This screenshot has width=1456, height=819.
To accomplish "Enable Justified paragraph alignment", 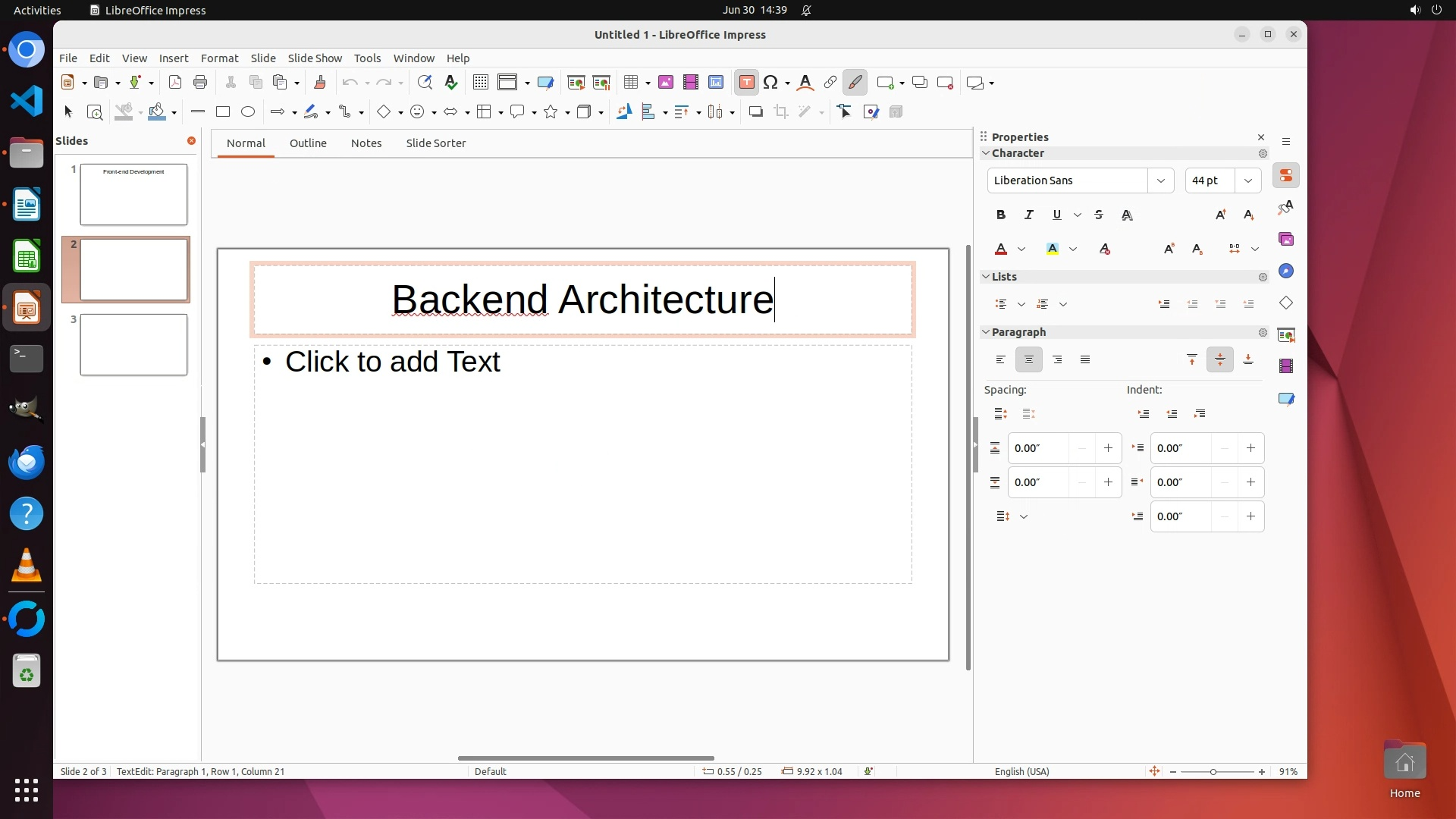I will (x=1085, y=359).
